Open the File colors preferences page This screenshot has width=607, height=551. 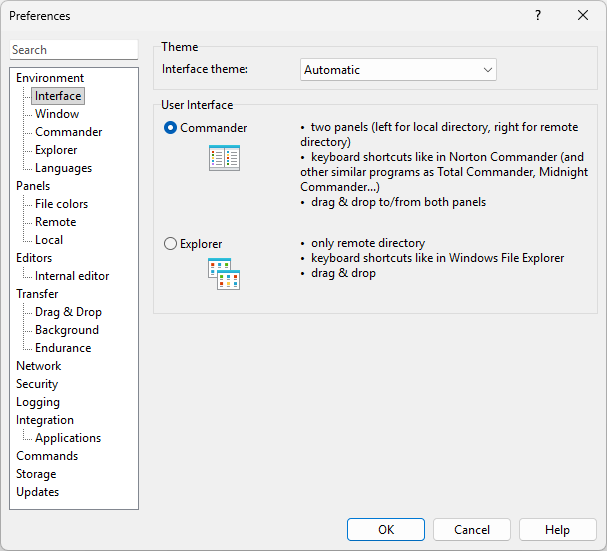point(61,204)
